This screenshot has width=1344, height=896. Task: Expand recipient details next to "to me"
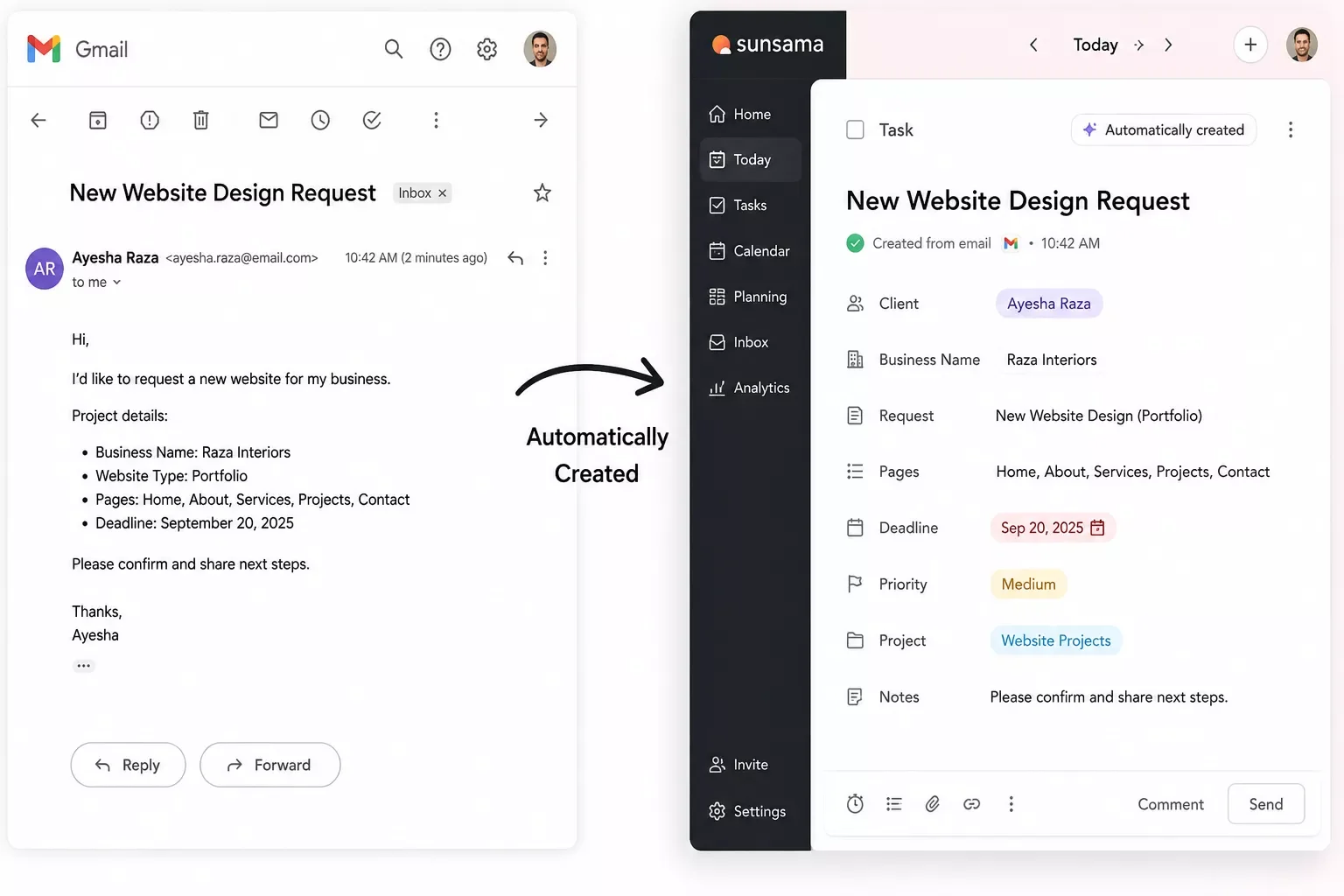(x=116, y=283)
